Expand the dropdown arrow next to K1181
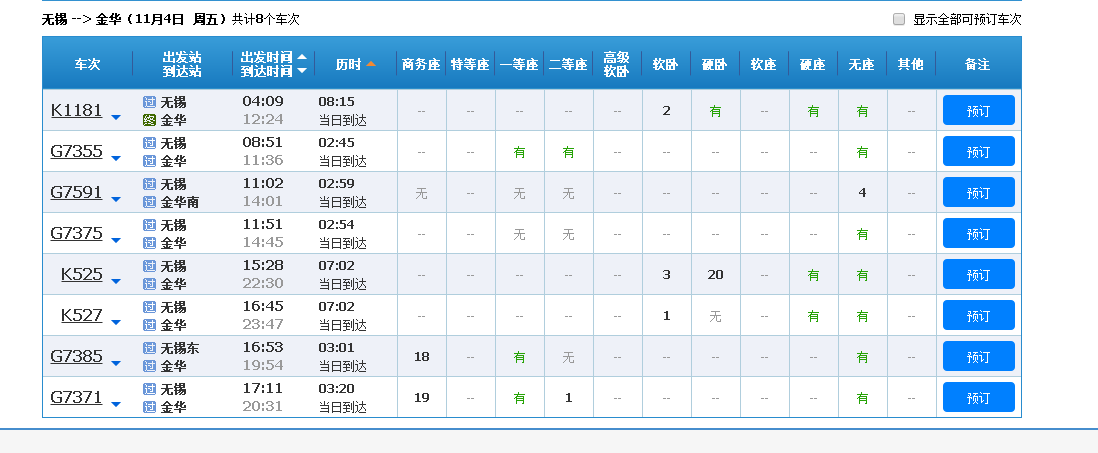This screenshot has height=453, width=1098. tap(116, 117)
